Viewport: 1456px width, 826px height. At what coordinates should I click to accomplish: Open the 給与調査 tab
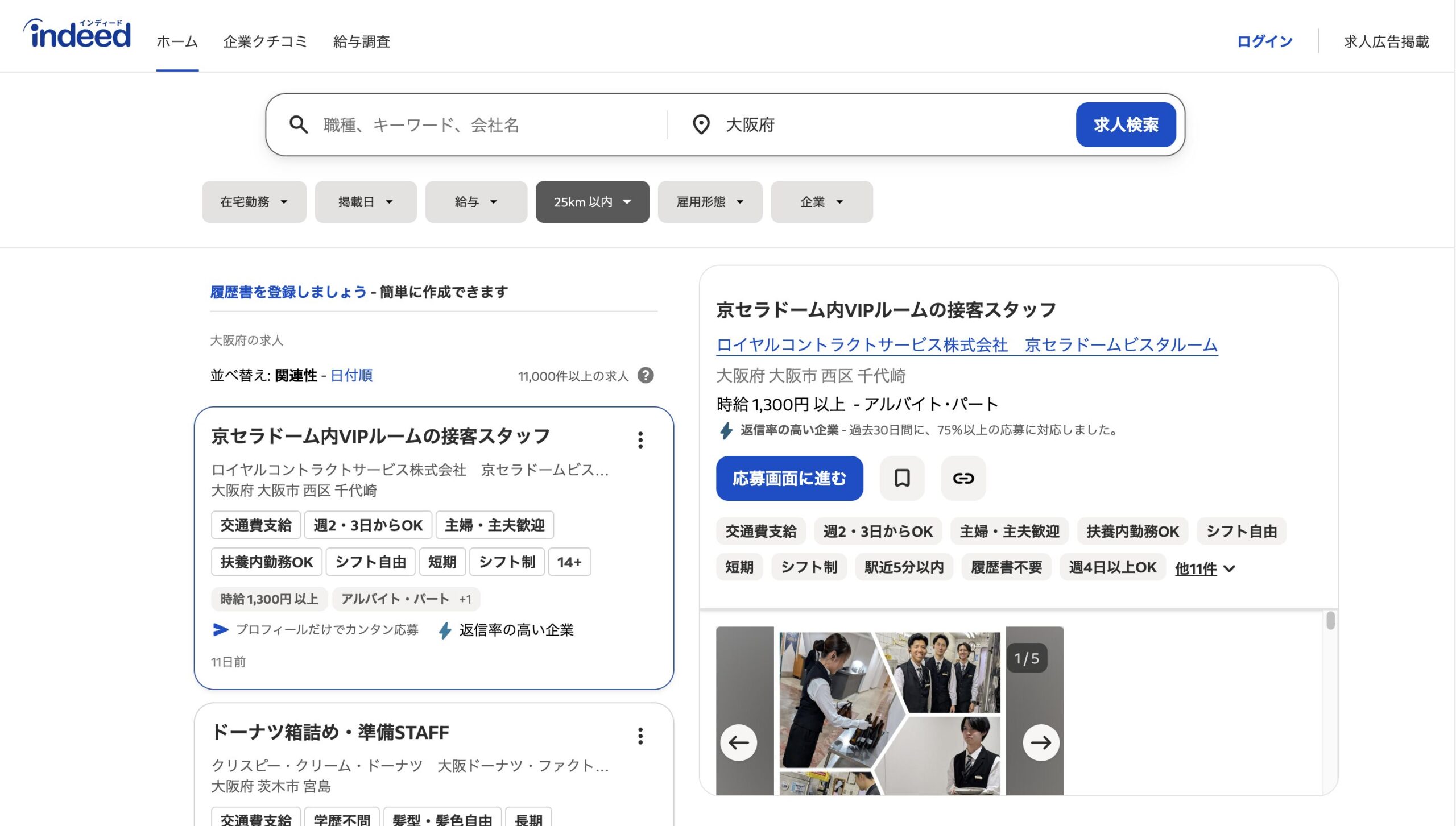pyautogui.click(x=361, y=41)
